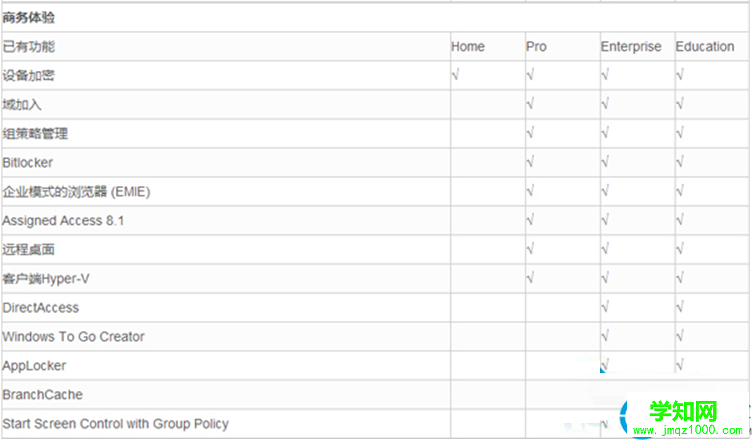
Task: Select the Pro column header
Action: (x=537, y=47)
